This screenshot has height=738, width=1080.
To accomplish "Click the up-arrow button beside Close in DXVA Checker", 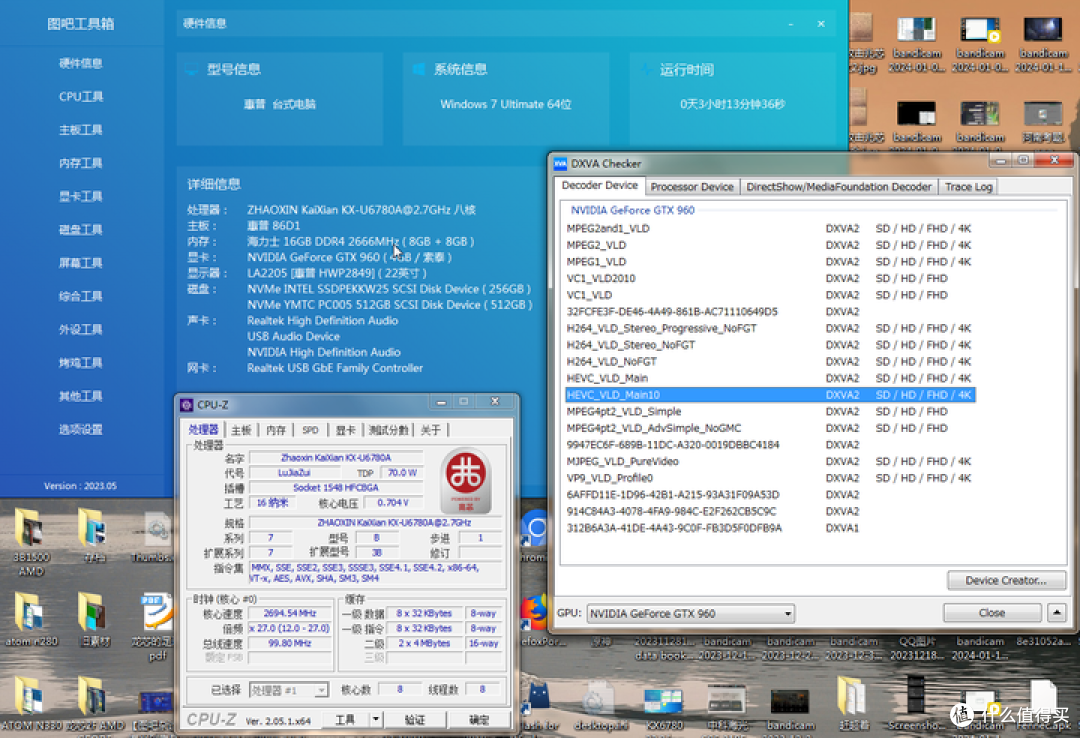I will click(x=1057, y=613).
